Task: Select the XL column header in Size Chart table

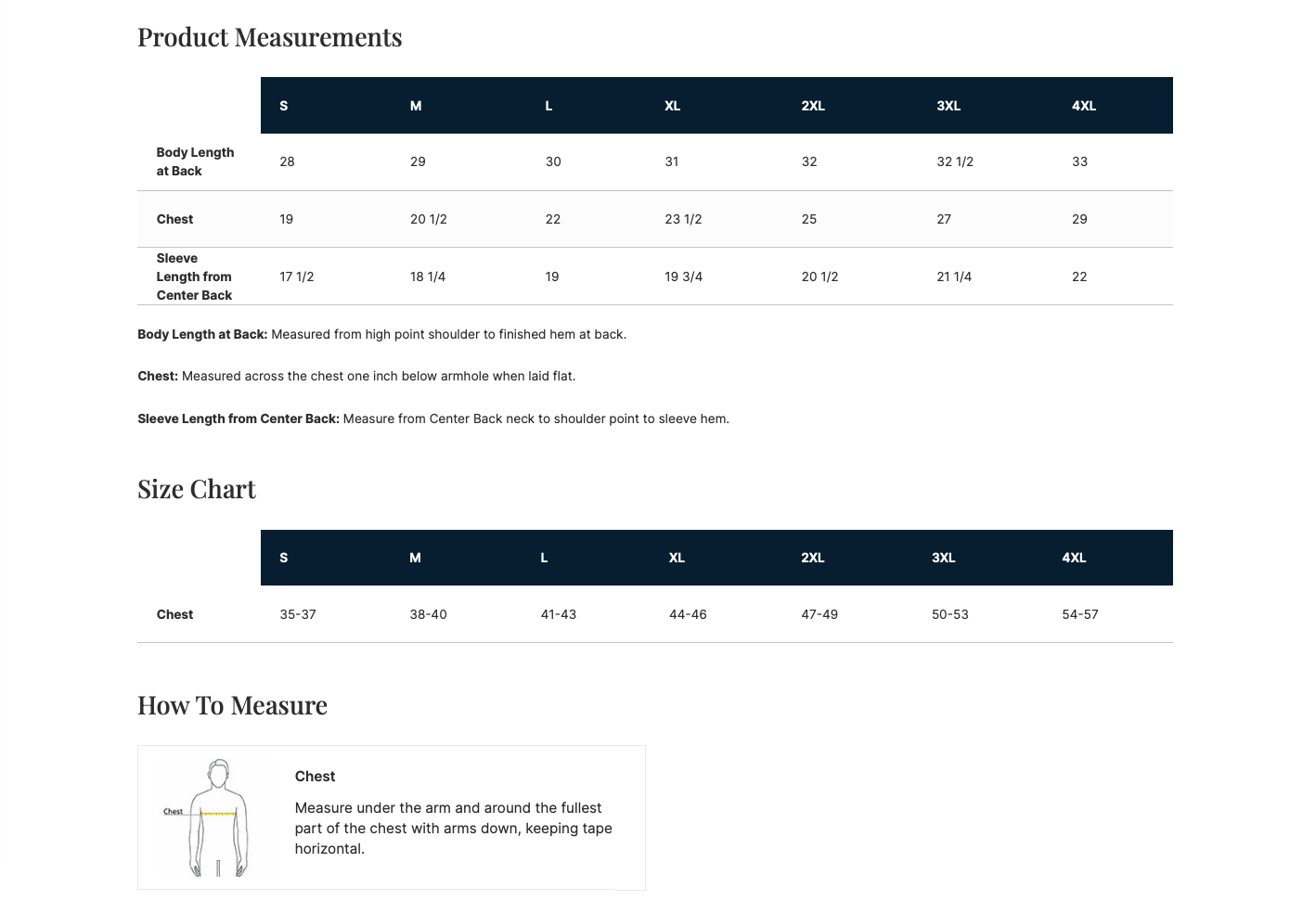Action: (677, 558)
